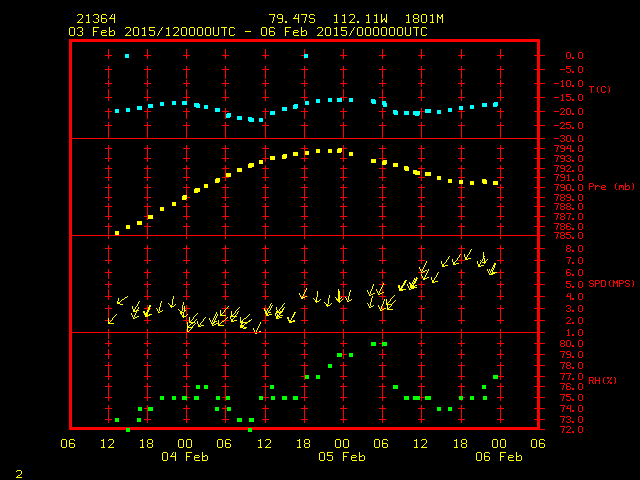
Task: Select the start date 03 Feb 2015/120000UTC
Action: tap(150, 31)
